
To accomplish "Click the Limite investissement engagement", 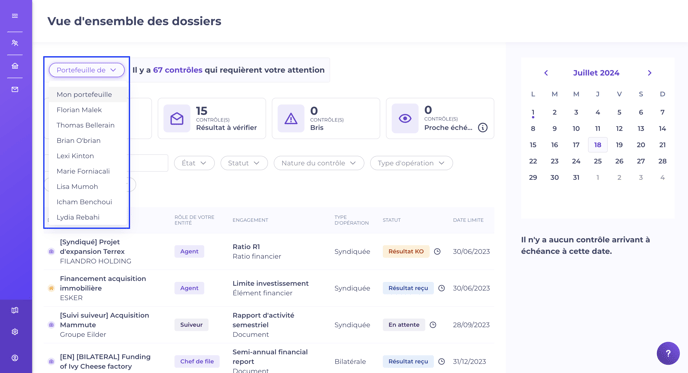I will pyautogui.click(x=270, y=283).
